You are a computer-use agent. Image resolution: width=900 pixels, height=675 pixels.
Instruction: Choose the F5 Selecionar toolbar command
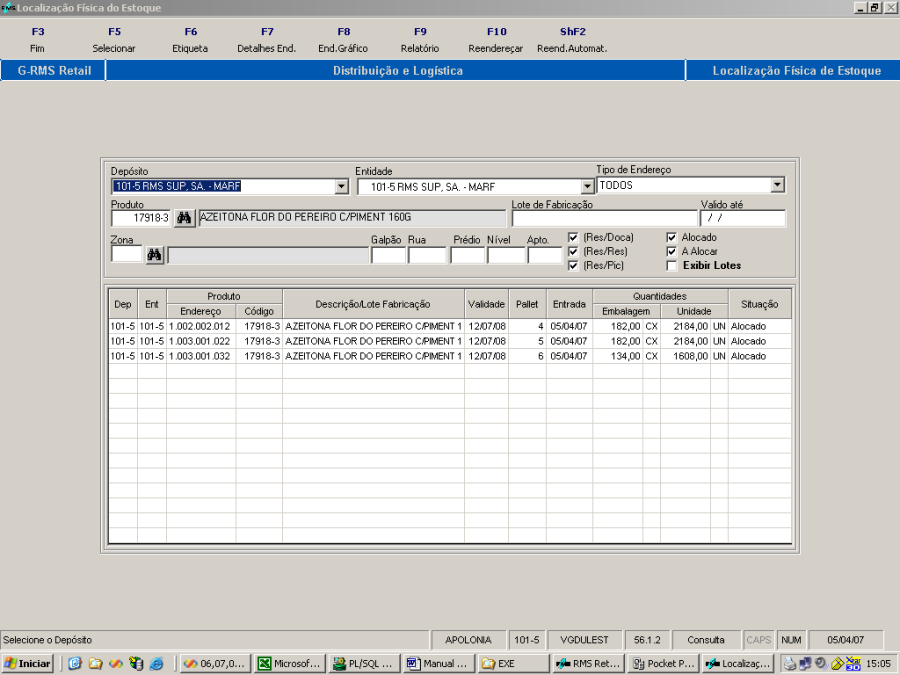pyautogui.click(x=114, y=40)
